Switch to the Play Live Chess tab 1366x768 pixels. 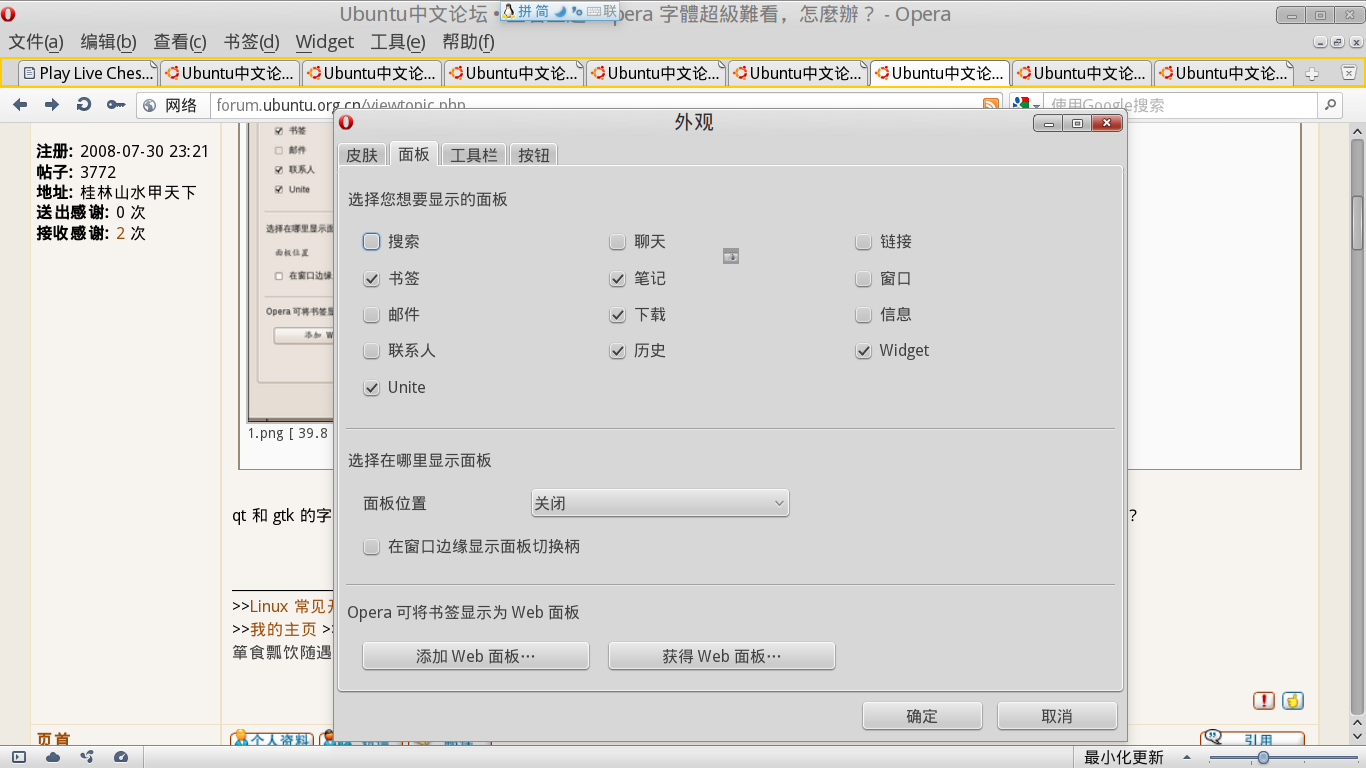[89, 73]
